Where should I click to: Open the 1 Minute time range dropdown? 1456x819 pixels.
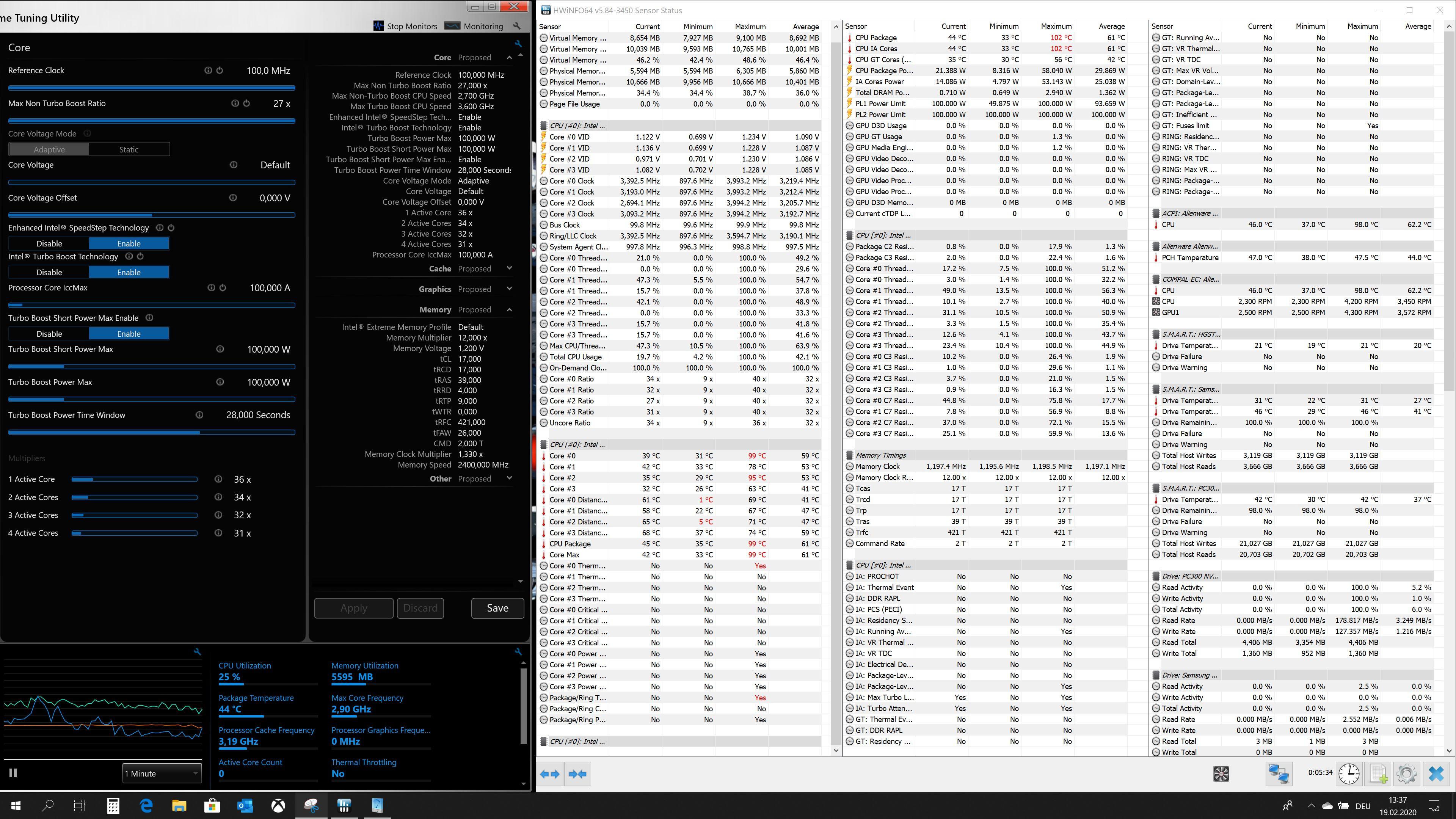click(x=162, y=773)
